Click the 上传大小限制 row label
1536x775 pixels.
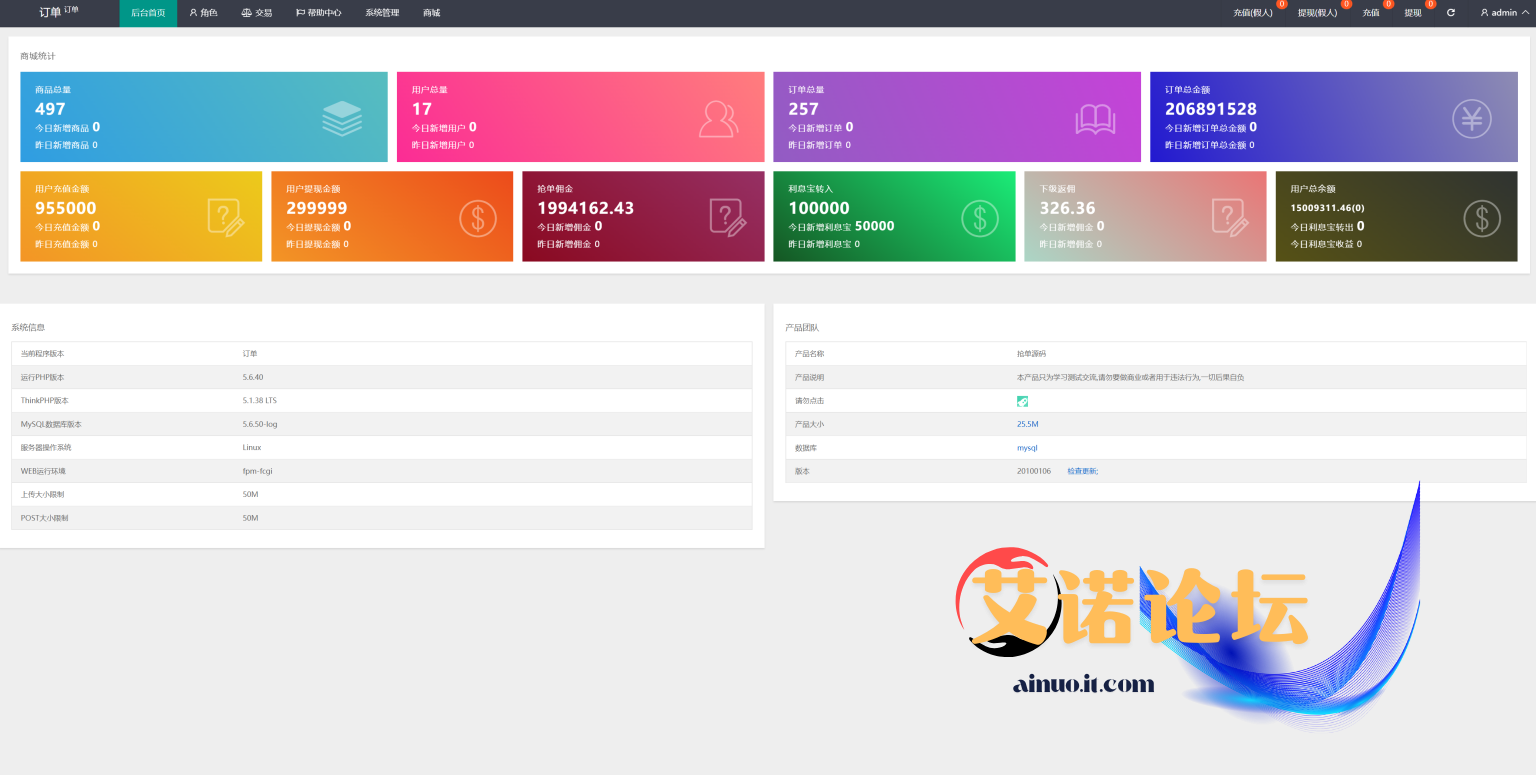45,494
